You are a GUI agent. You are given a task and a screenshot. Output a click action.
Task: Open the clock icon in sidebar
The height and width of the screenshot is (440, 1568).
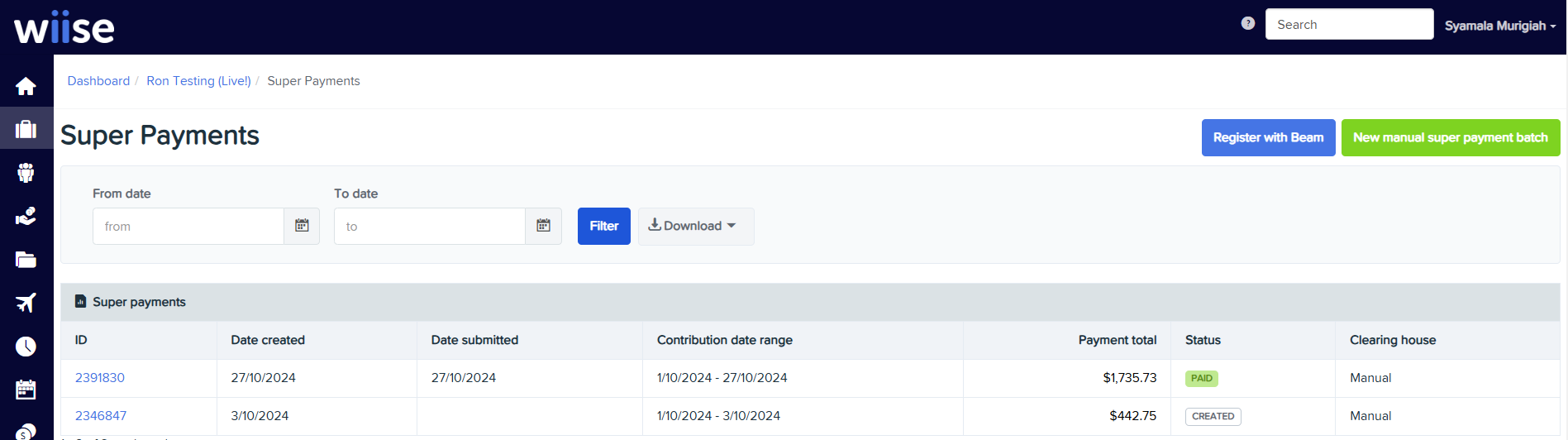(26, 347)
